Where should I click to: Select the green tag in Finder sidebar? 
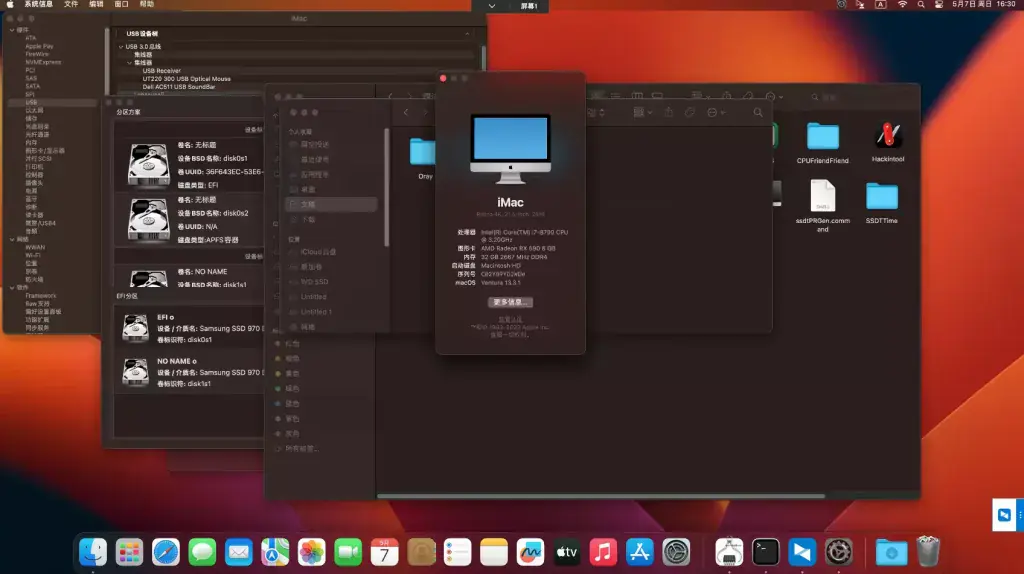point(287,389)
